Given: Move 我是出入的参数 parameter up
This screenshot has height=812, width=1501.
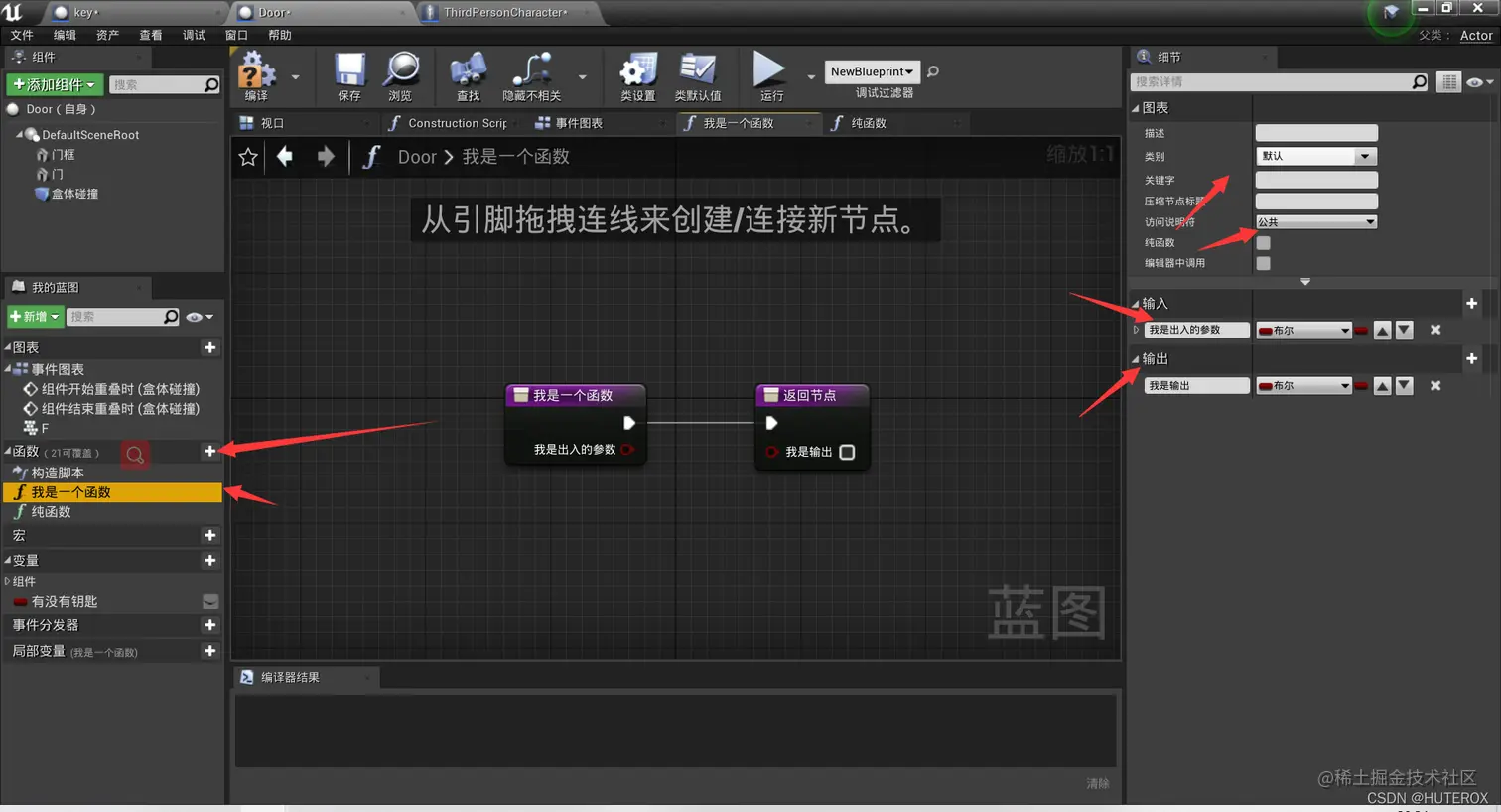Looking at the screenshot, I should (x=1383, y=330).
